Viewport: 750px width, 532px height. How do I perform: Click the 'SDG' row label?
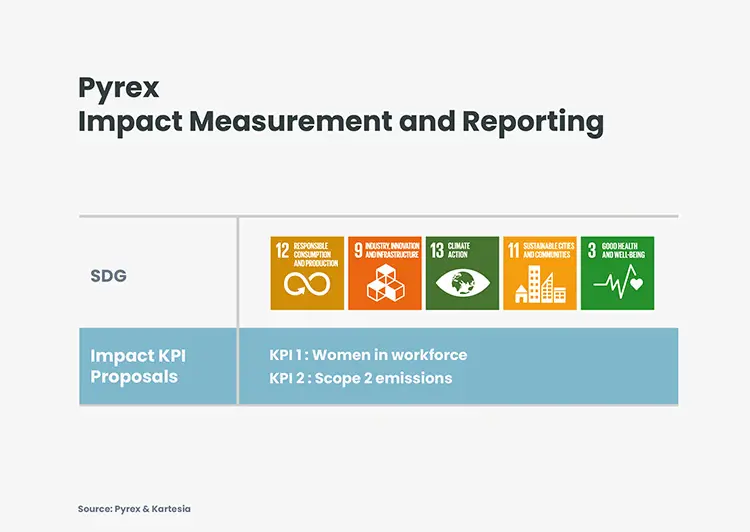tap(109, 276)
